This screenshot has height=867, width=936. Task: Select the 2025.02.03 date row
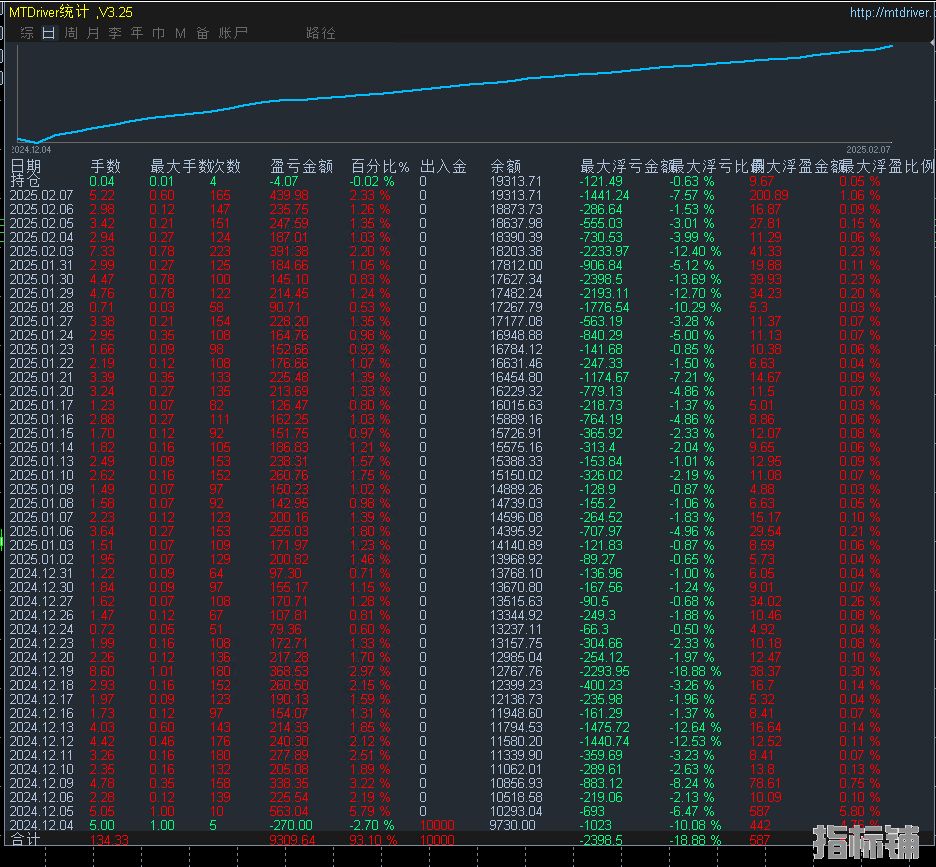pyautogui.click(x=41, y=251)
